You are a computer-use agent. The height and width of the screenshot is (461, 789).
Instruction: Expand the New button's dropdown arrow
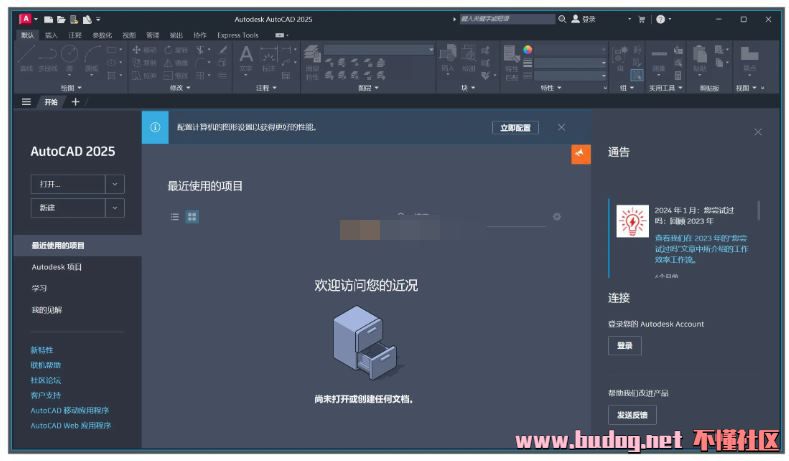click(x=115, y=207)
